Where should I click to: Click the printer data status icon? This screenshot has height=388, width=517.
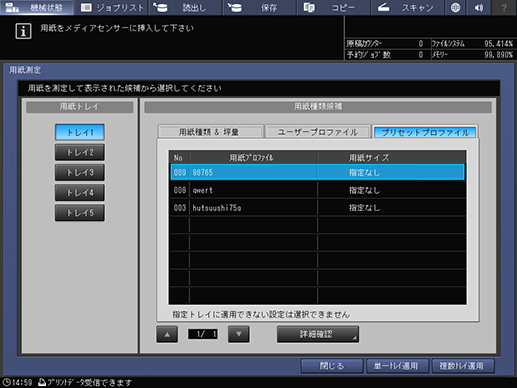[x=42, y=382]
